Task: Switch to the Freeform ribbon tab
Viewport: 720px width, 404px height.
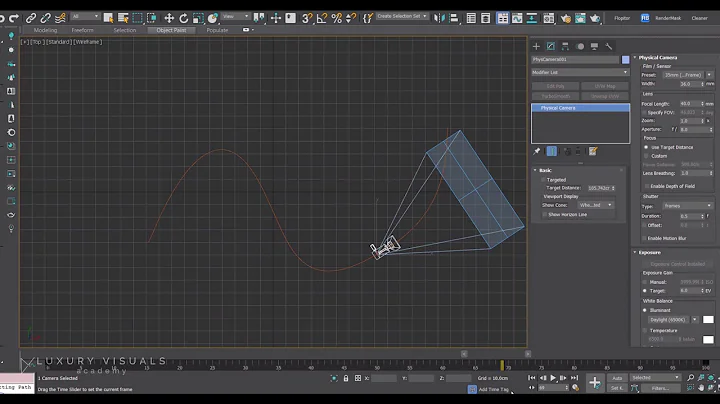Action: tap(83, 30)
